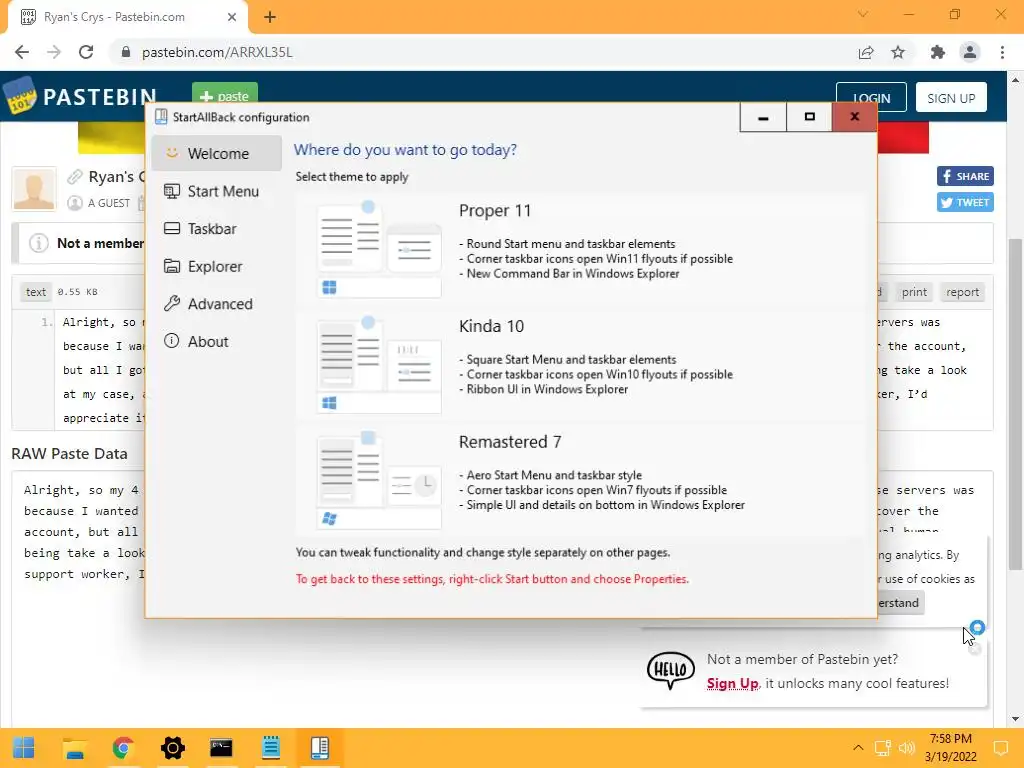Open the Welcome page in StartAllBack
The width and height of the screenshot is (1024, 768).
point(216,153)
